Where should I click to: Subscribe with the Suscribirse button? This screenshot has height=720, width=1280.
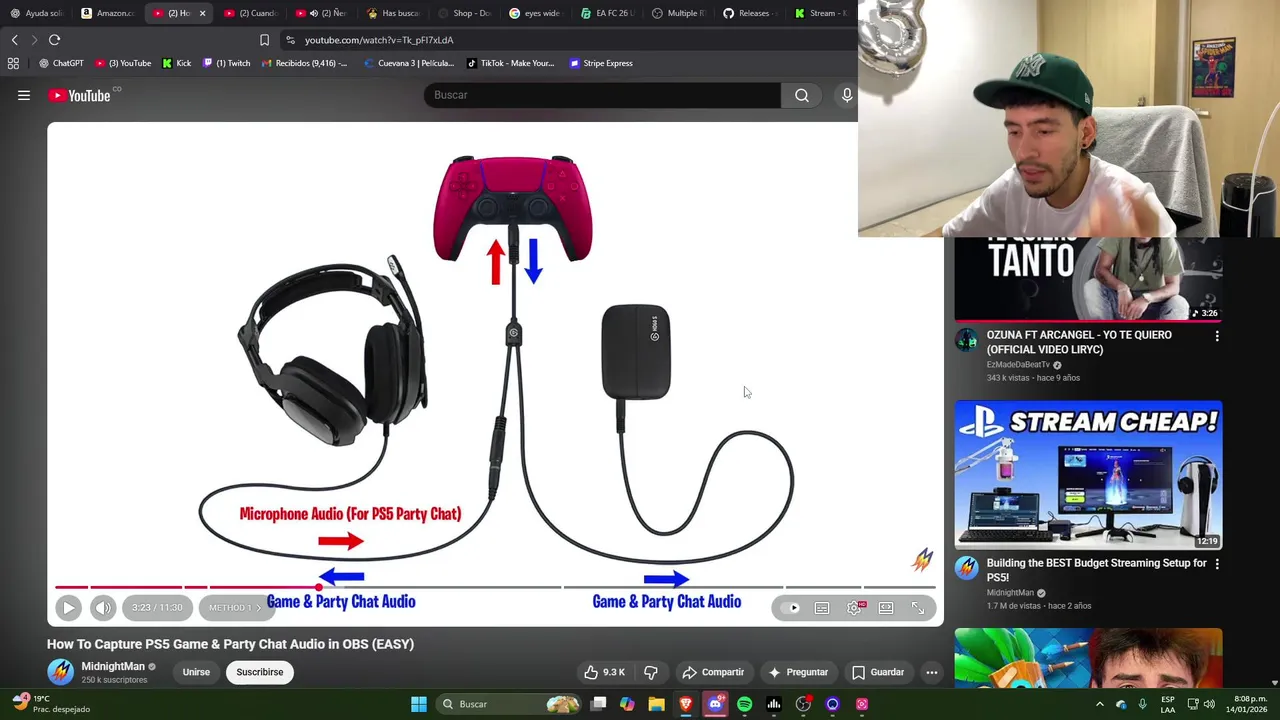[x=260, y=672]
